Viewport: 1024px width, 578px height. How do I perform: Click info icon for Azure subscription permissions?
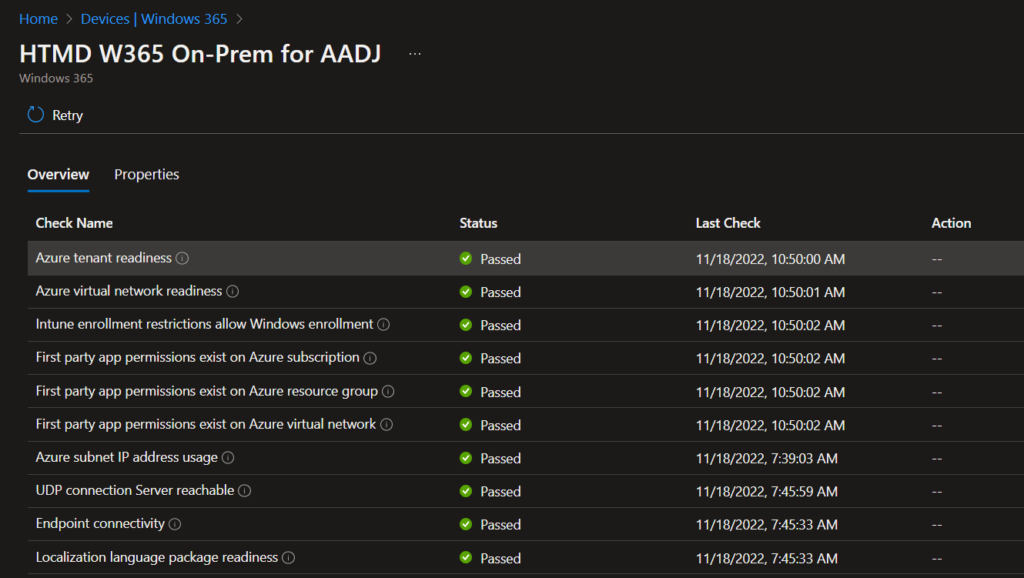[370, 358]
